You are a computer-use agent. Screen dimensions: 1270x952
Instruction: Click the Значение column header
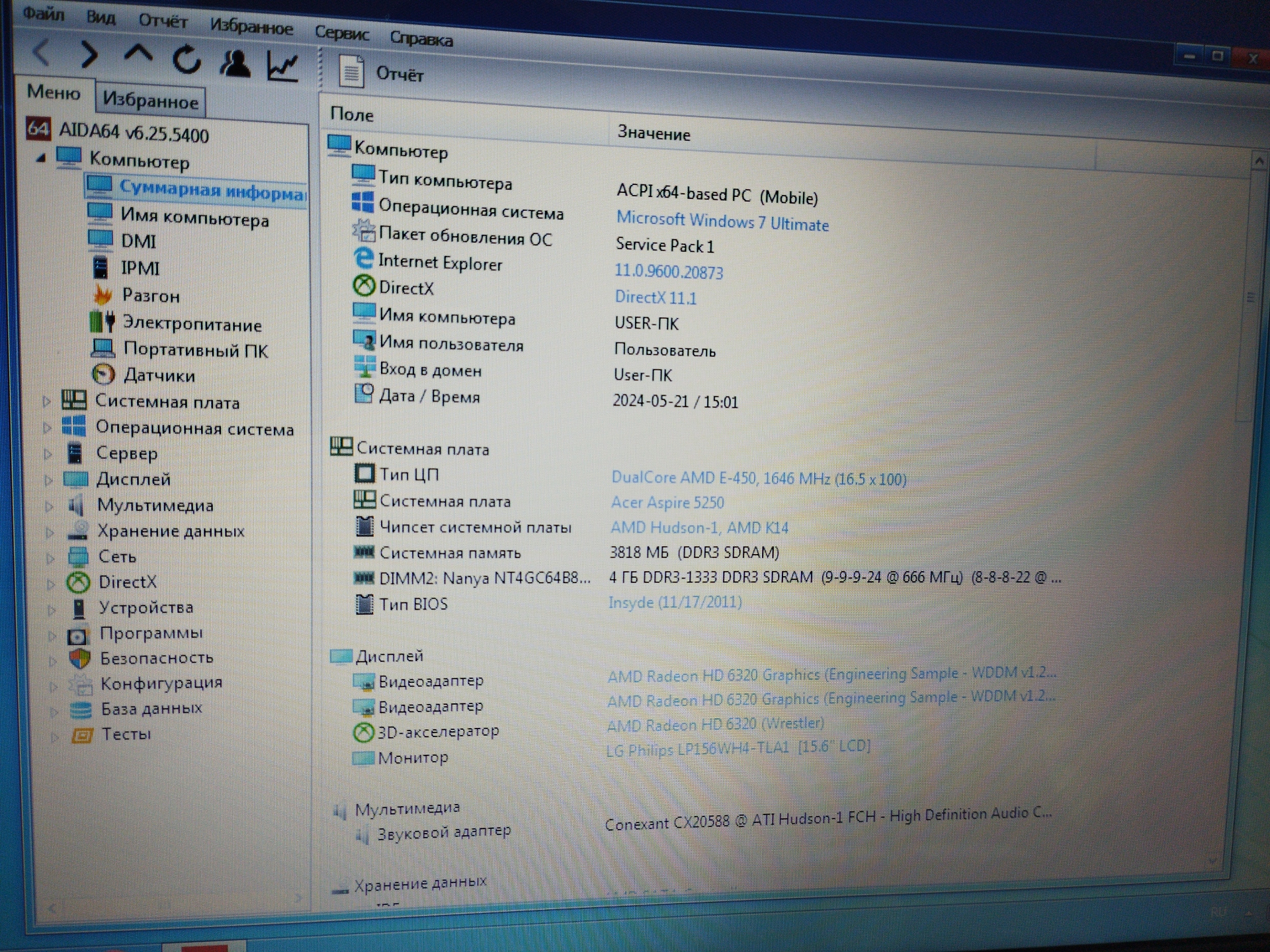pyautogui.click(x=852, y=140)
